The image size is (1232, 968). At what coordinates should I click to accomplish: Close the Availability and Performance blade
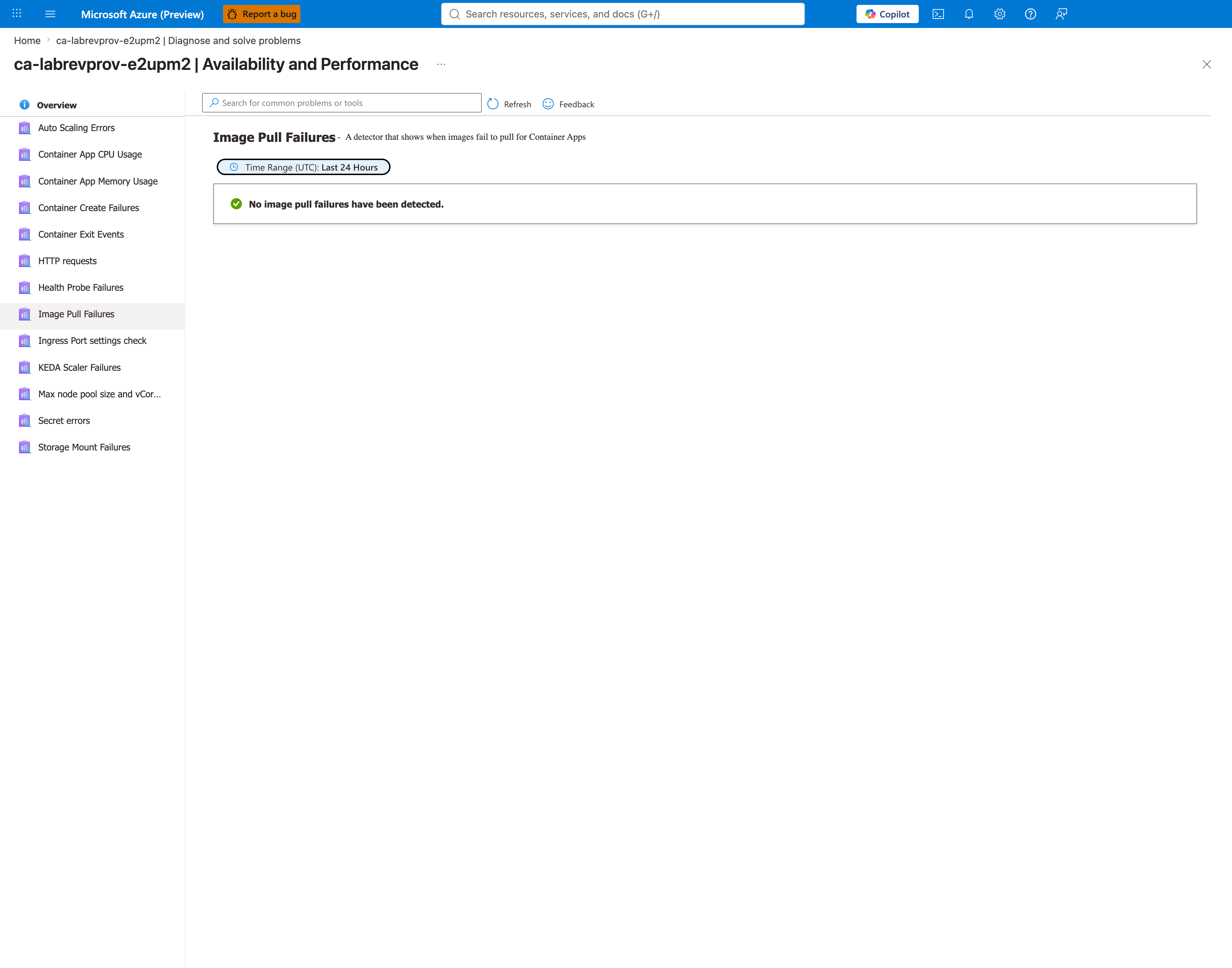(1206, 65)
